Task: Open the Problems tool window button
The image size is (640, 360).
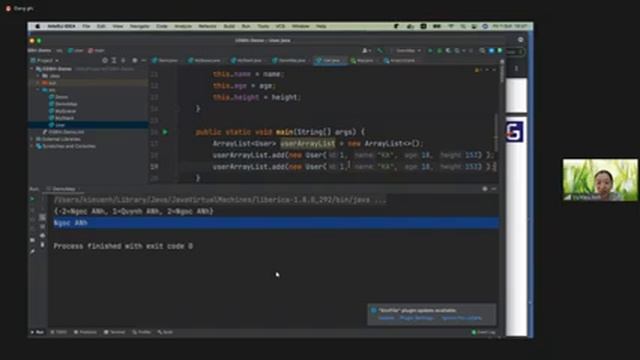Action: coord(85,332)
